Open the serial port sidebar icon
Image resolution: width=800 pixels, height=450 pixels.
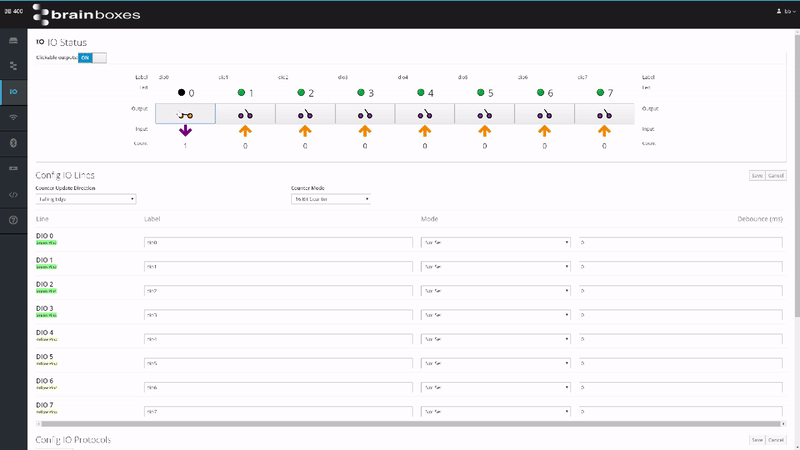13,168
